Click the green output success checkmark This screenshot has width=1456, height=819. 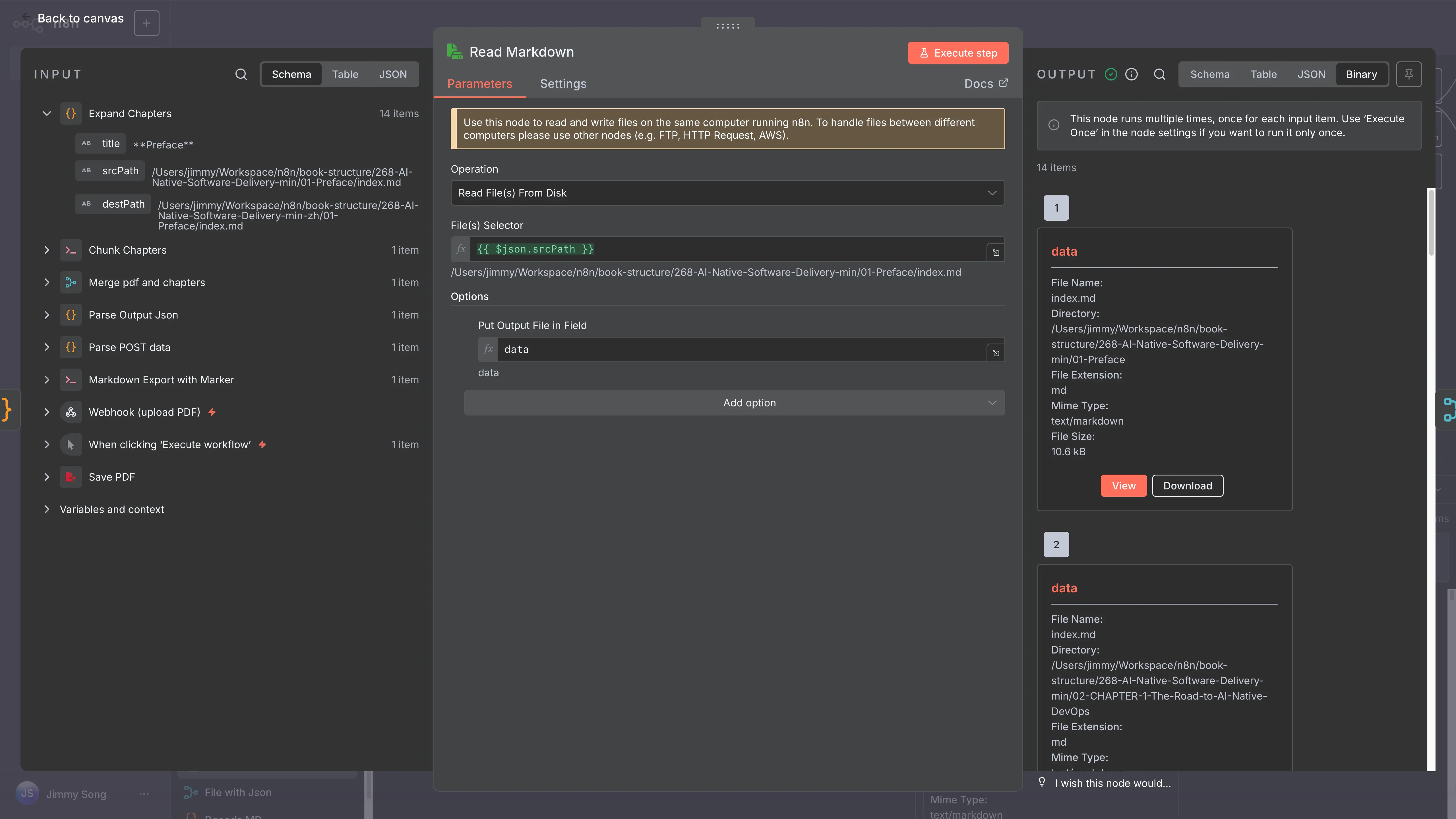[1111, 74]
